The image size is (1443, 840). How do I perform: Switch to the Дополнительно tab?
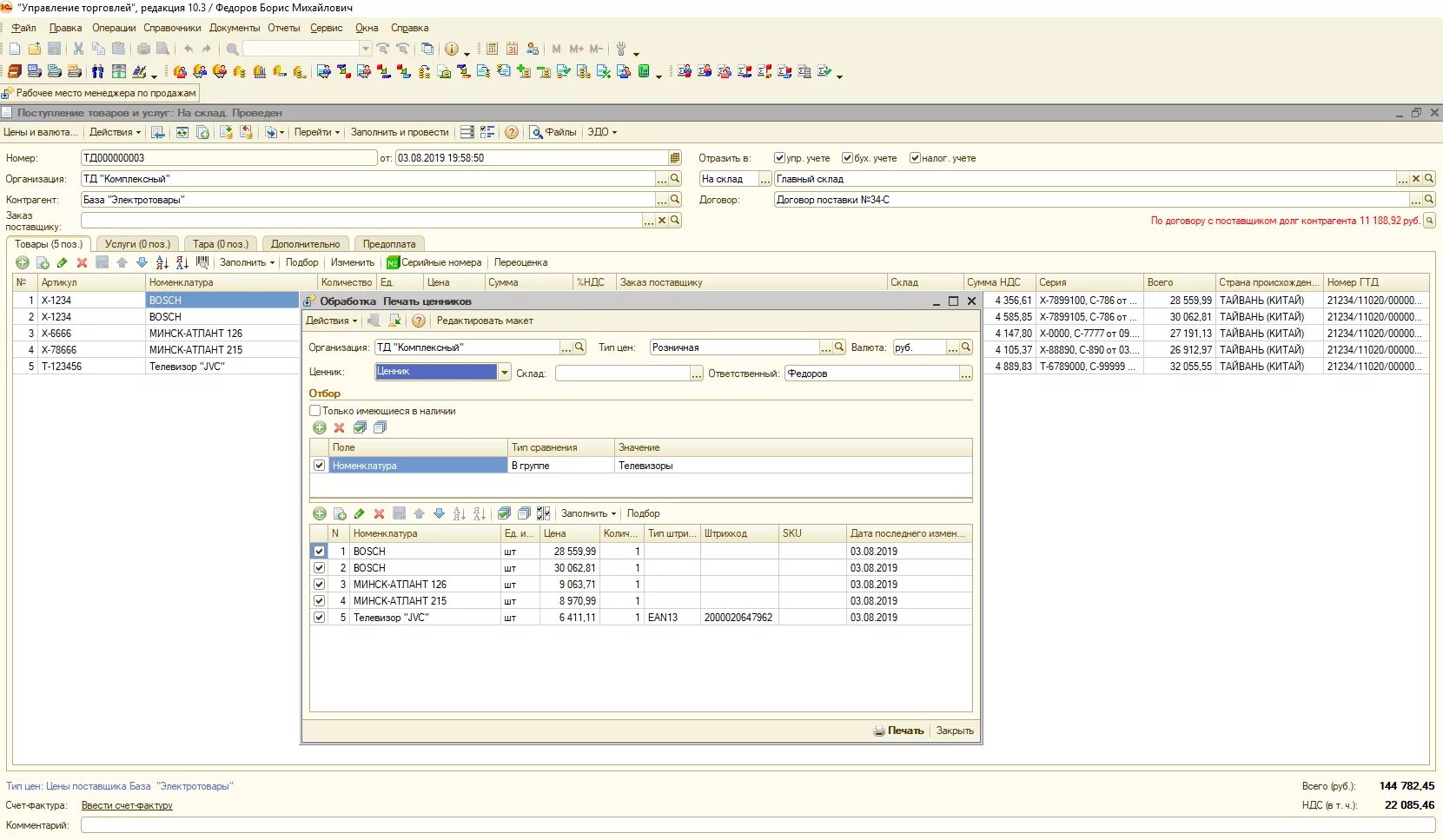[x=305, y=244]
